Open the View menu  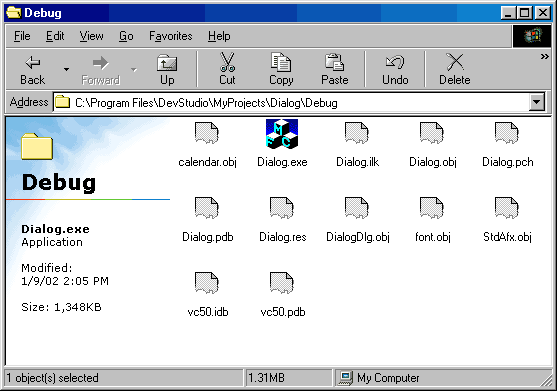[91, 36]
